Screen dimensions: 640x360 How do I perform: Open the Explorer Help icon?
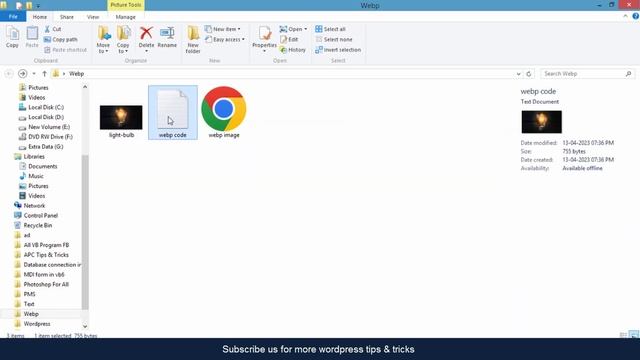pos(636,16)
